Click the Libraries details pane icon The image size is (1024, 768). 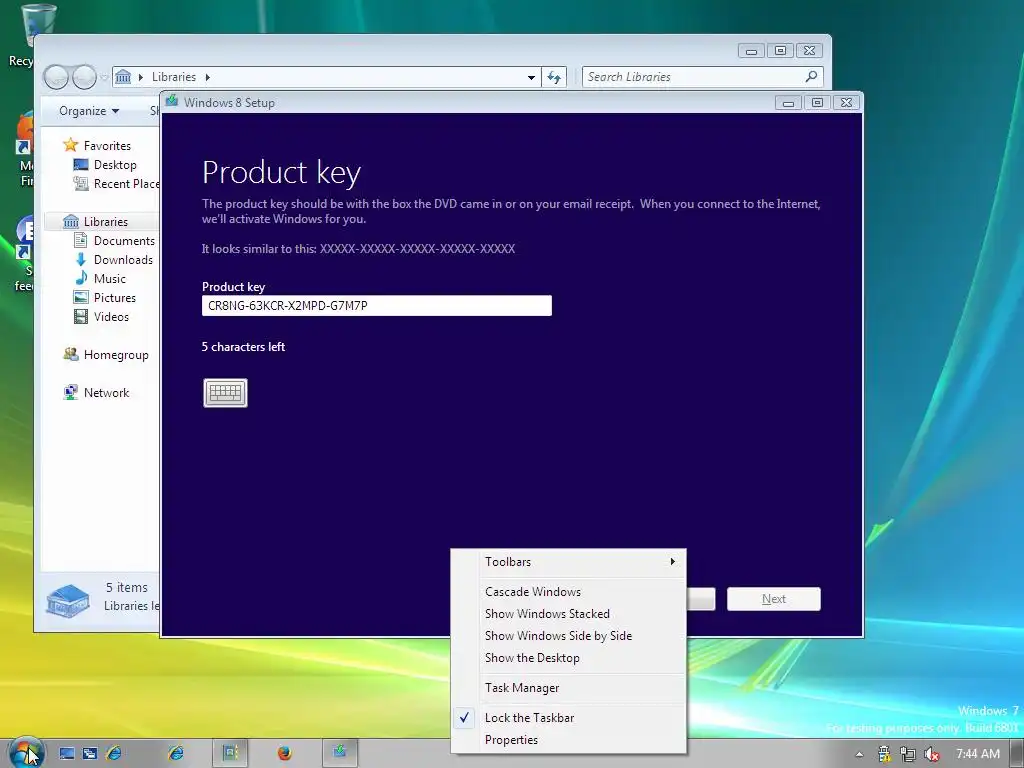68,599
